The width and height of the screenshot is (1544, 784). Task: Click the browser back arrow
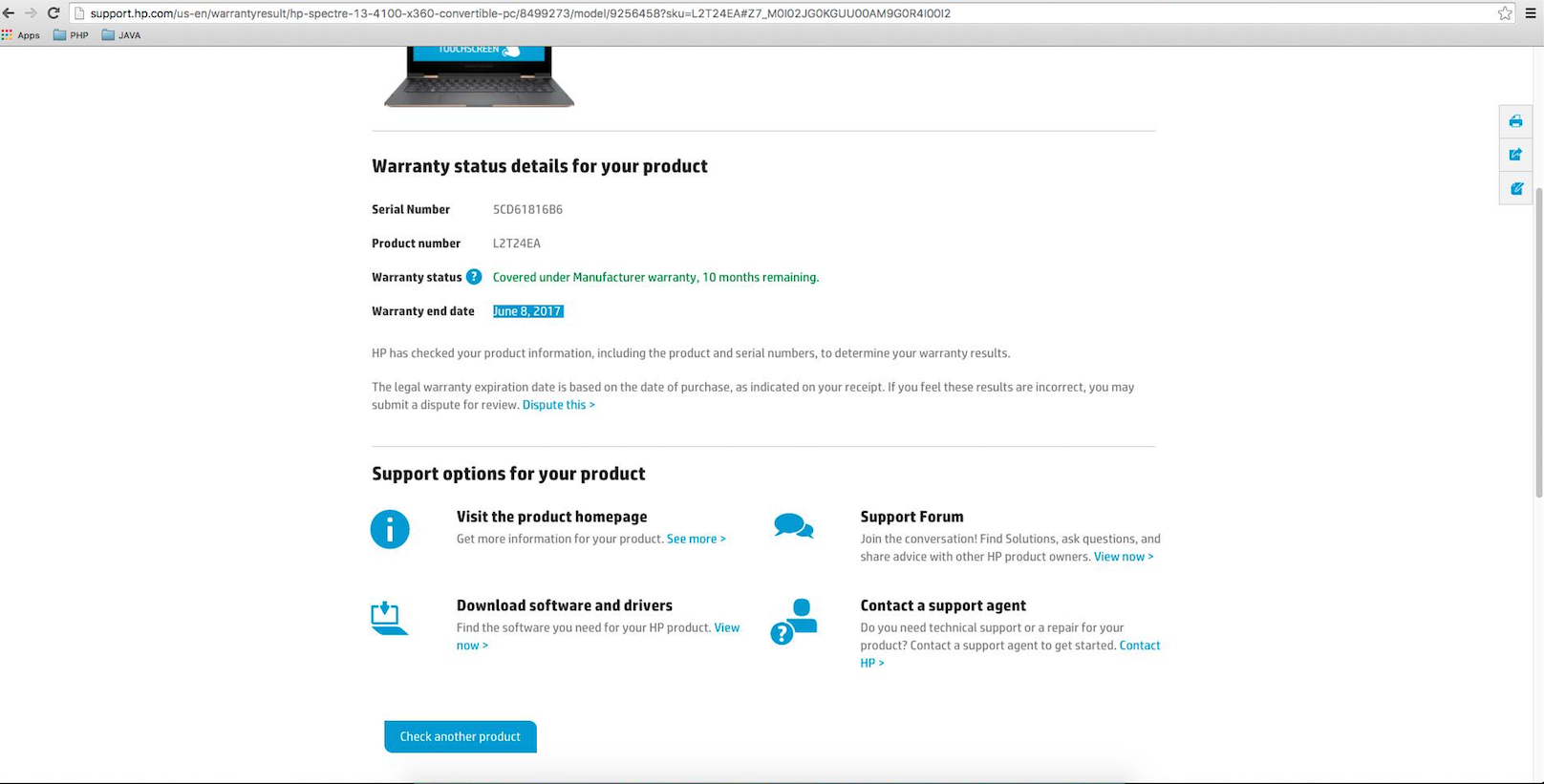[x=9, y=13]
